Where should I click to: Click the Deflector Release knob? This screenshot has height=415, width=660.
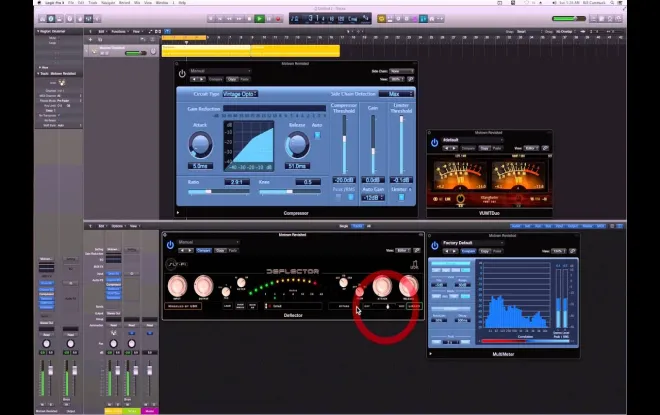(x=408, y=285)
